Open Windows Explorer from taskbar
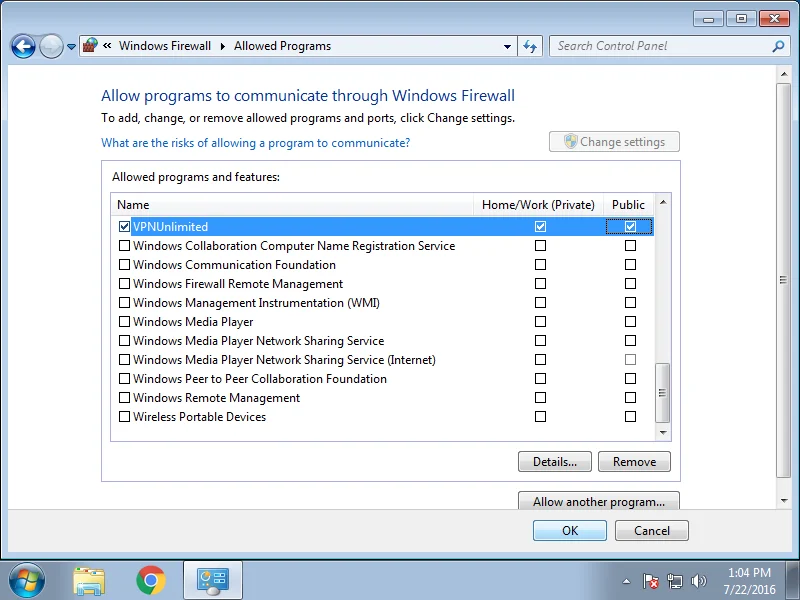Image resolution: width=800 pixels, height=600 pixels. [x=89, y=580]
